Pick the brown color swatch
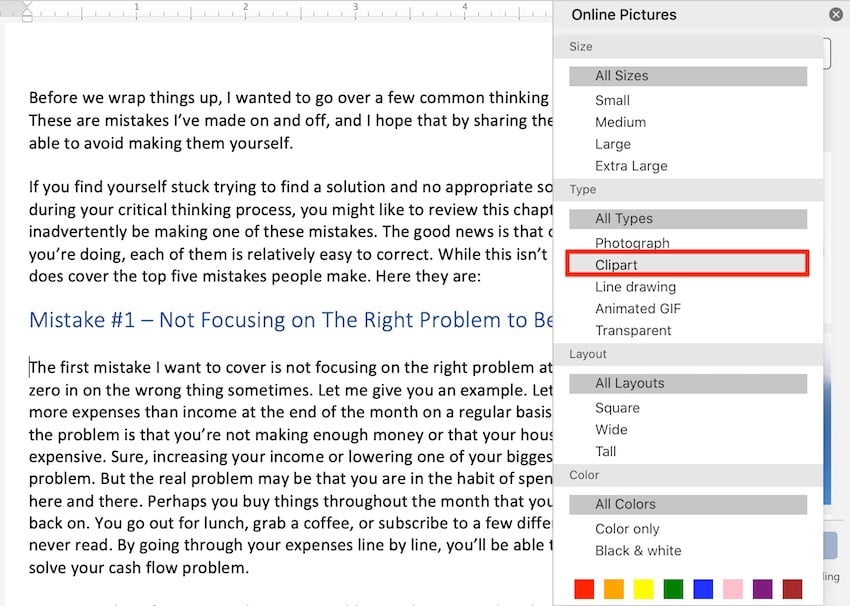850x606 pixels. pyautogui.click(x=793, y=589)
